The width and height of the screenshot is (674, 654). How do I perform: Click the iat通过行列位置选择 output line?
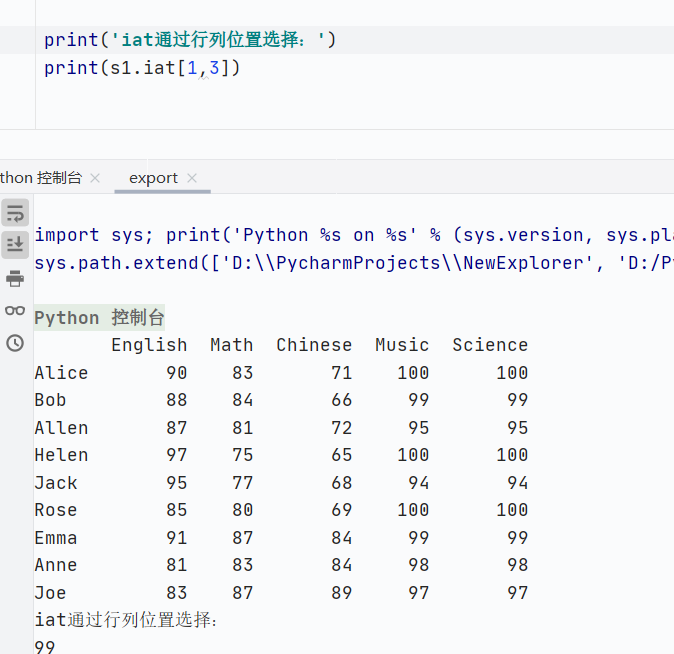click(126, 620)
